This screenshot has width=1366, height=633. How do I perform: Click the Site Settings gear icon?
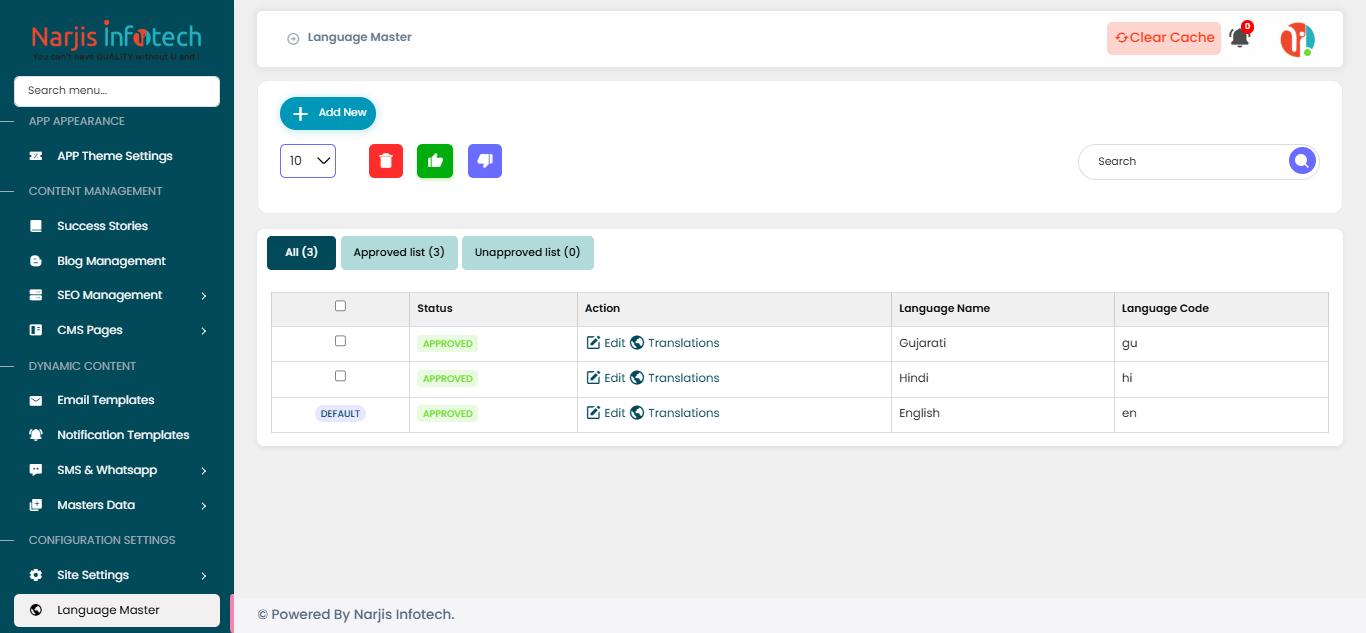[x=36, y=575]
